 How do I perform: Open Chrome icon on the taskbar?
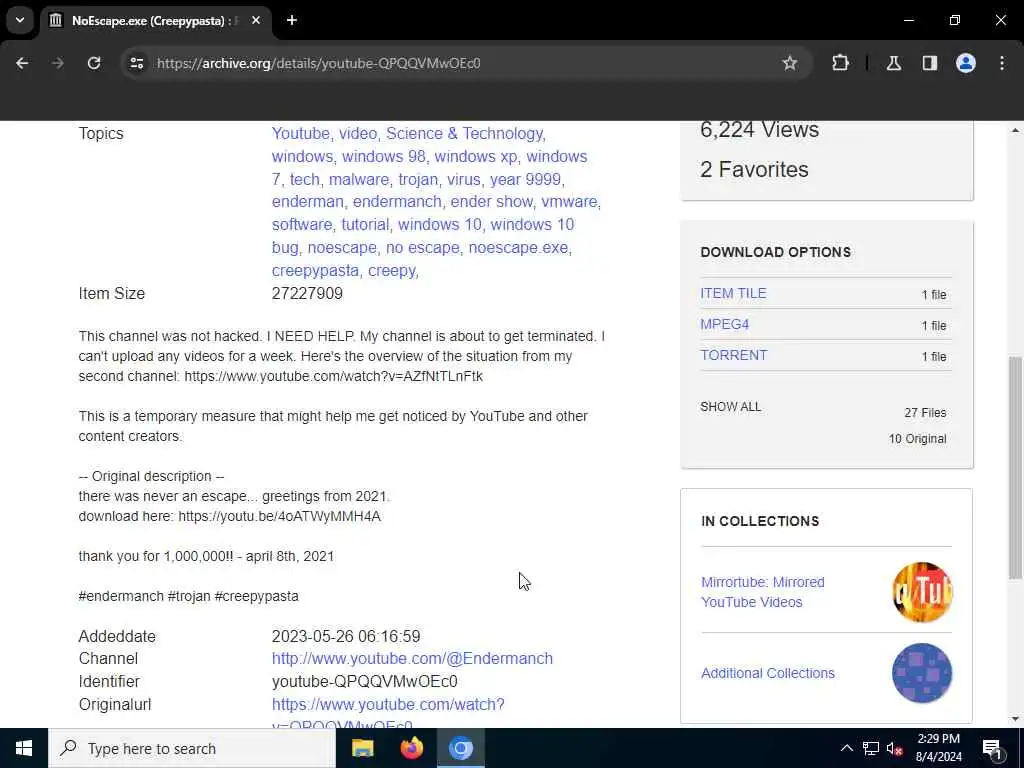[x=460, y=748]
